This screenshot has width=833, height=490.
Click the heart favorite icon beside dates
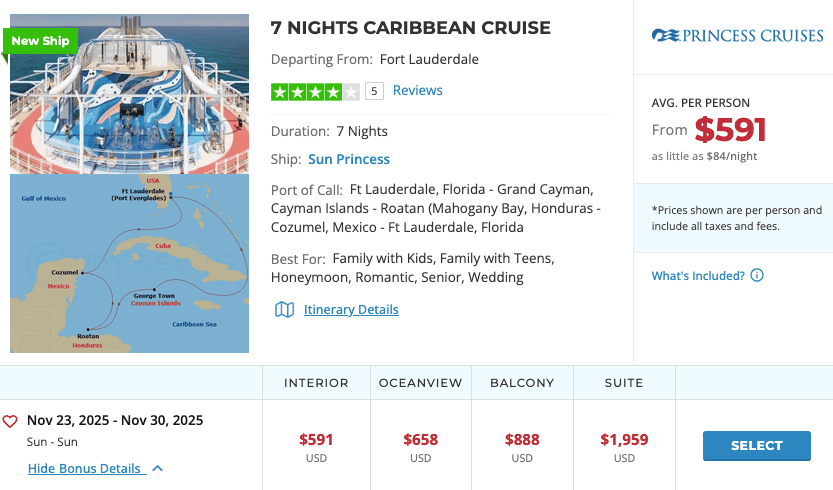click(x=10, y=421)
